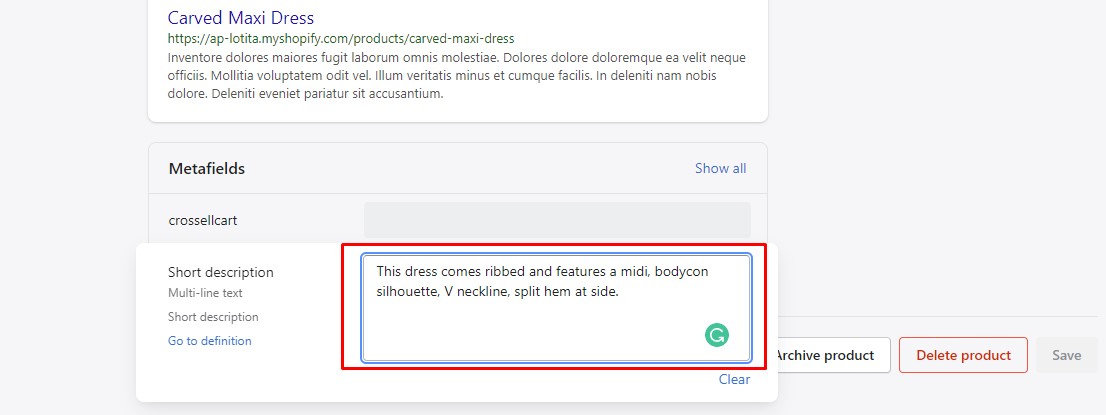Click the green Grammarly icon in textarea
The image size is (1106, 415).
tap(716, 336)
